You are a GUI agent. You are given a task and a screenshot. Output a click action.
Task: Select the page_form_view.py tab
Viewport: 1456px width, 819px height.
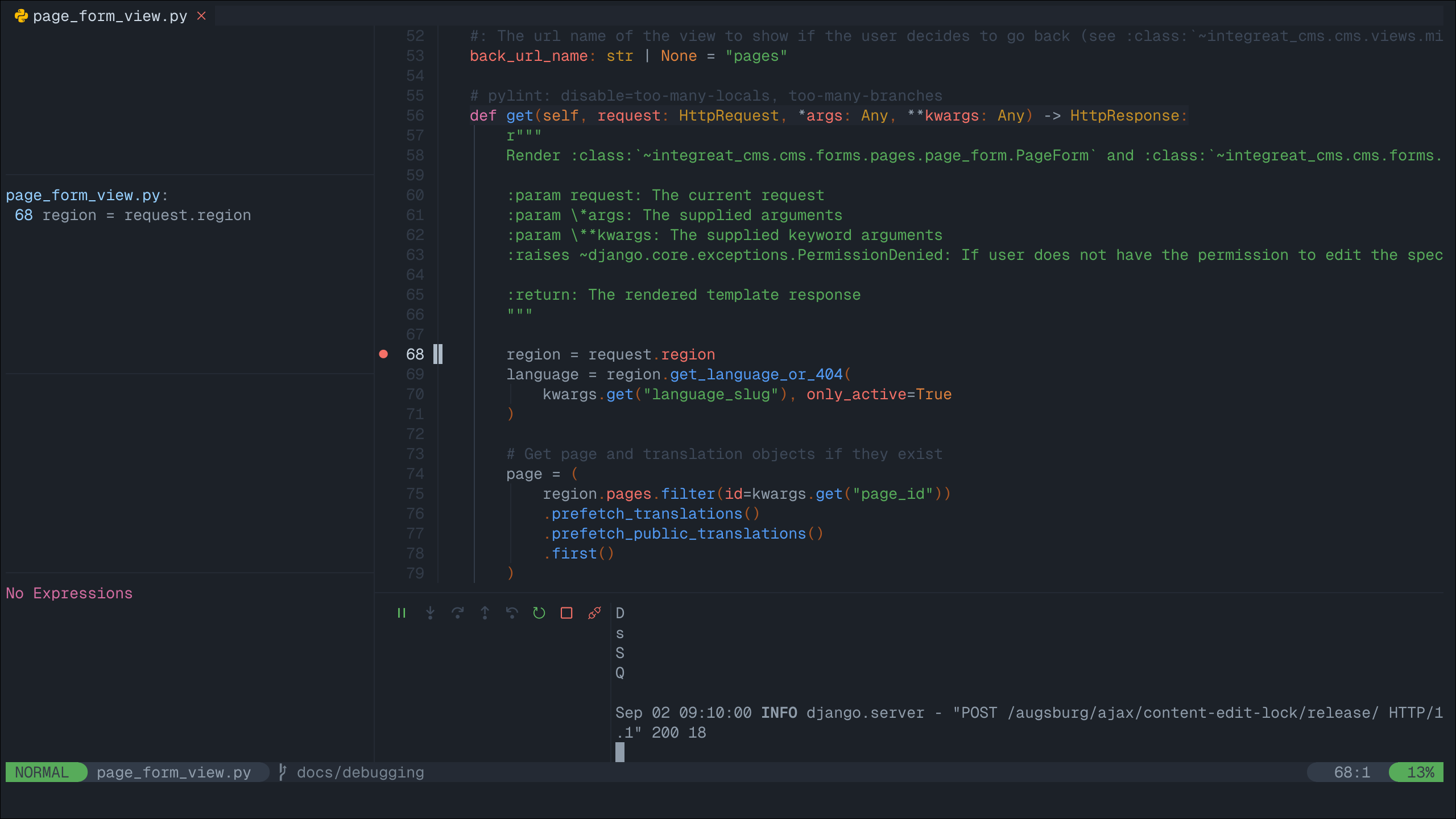point(110,16)
